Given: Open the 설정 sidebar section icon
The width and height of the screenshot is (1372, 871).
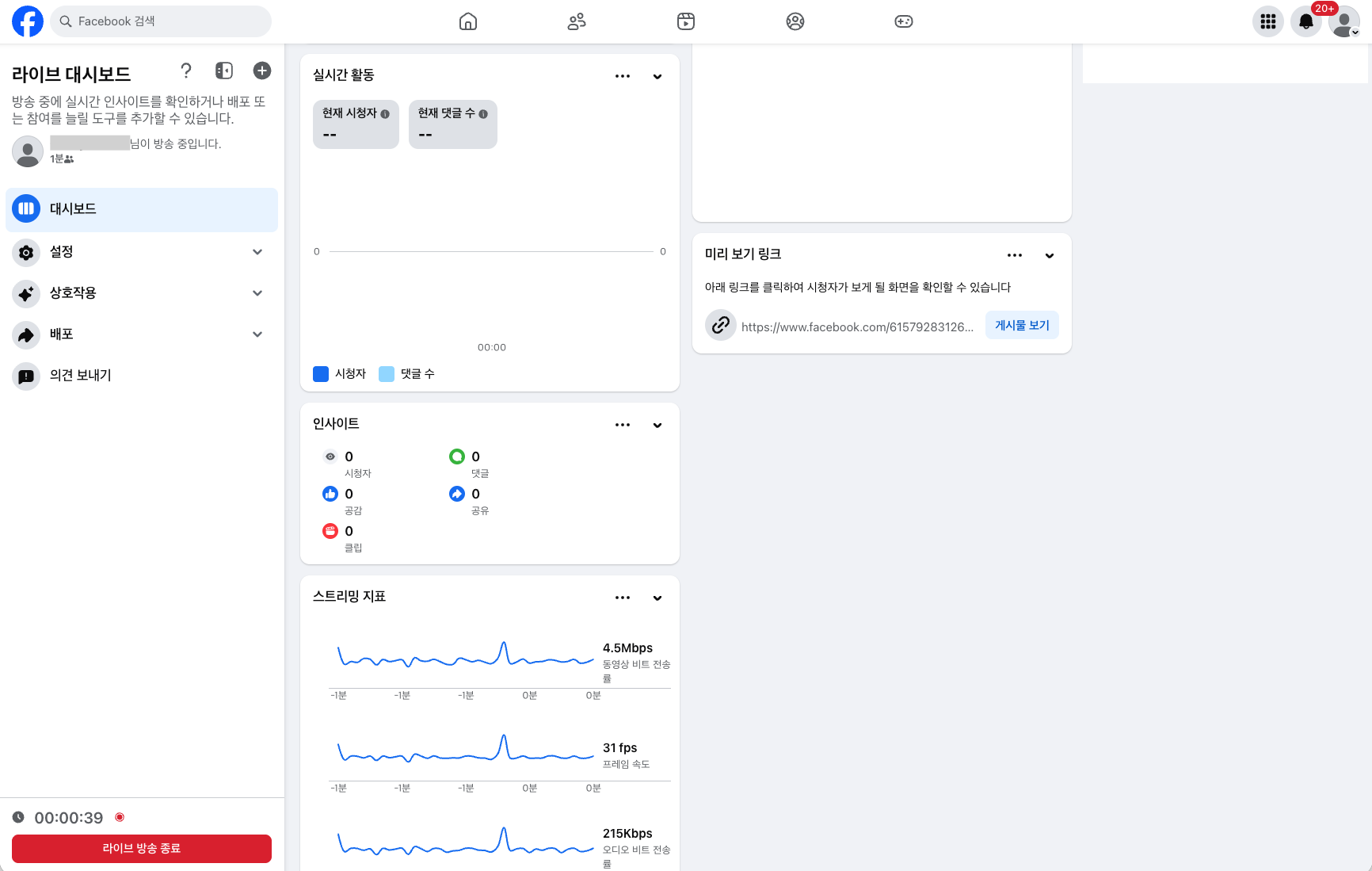Looking at the screenshot, I should (x=26, y=252).
